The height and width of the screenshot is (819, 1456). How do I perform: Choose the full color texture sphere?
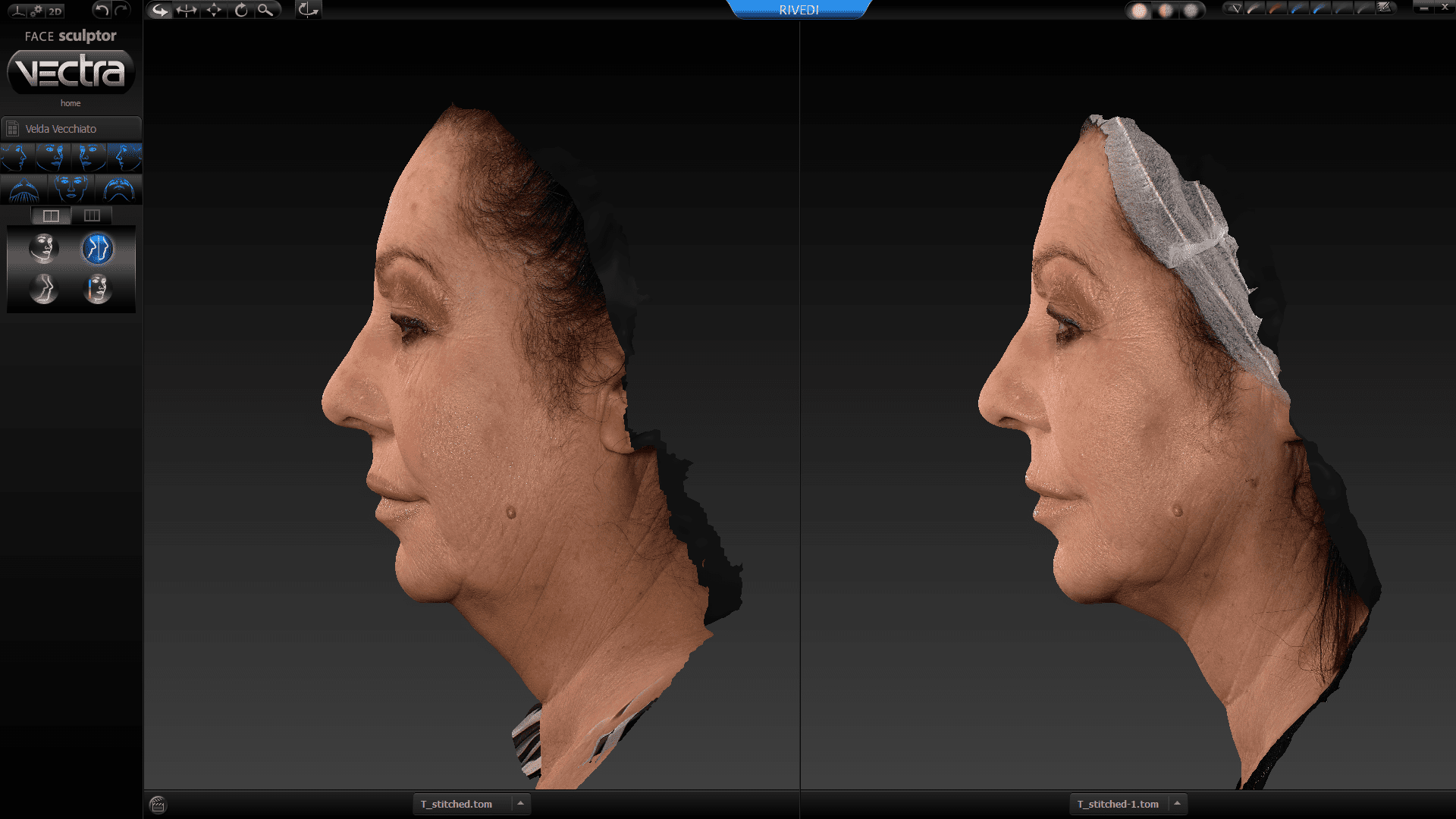1139,11
